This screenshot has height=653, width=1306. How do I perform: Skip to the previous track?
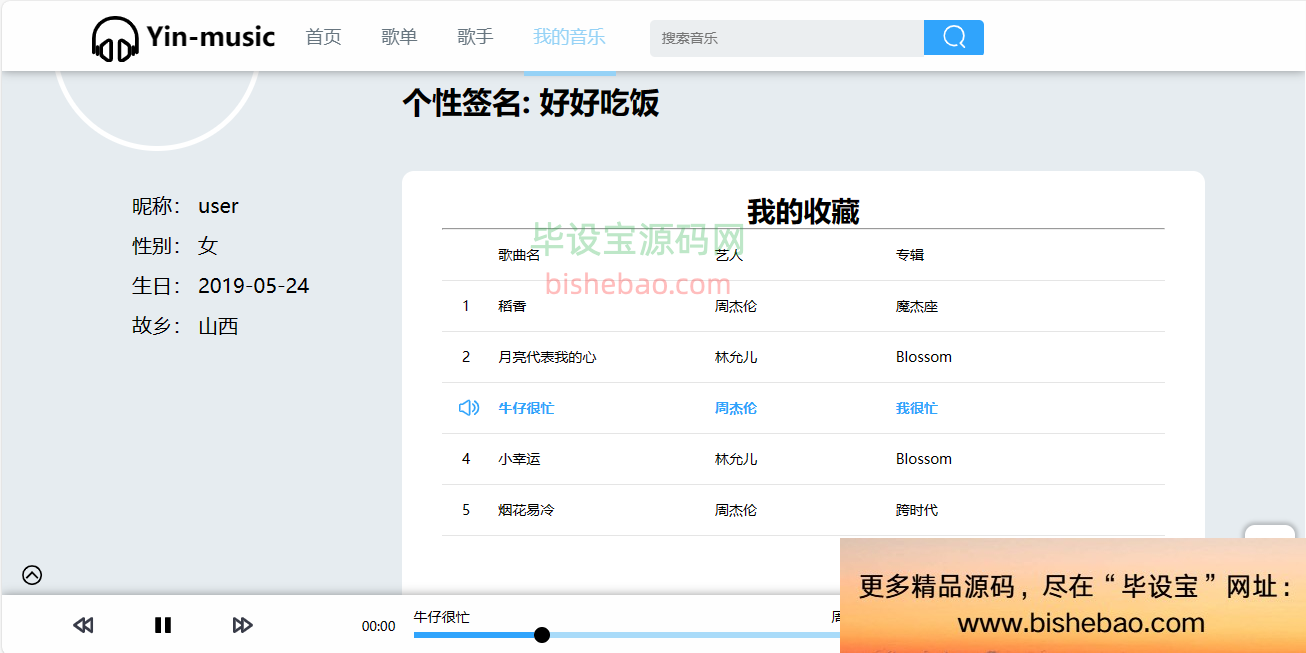[83, 625]
